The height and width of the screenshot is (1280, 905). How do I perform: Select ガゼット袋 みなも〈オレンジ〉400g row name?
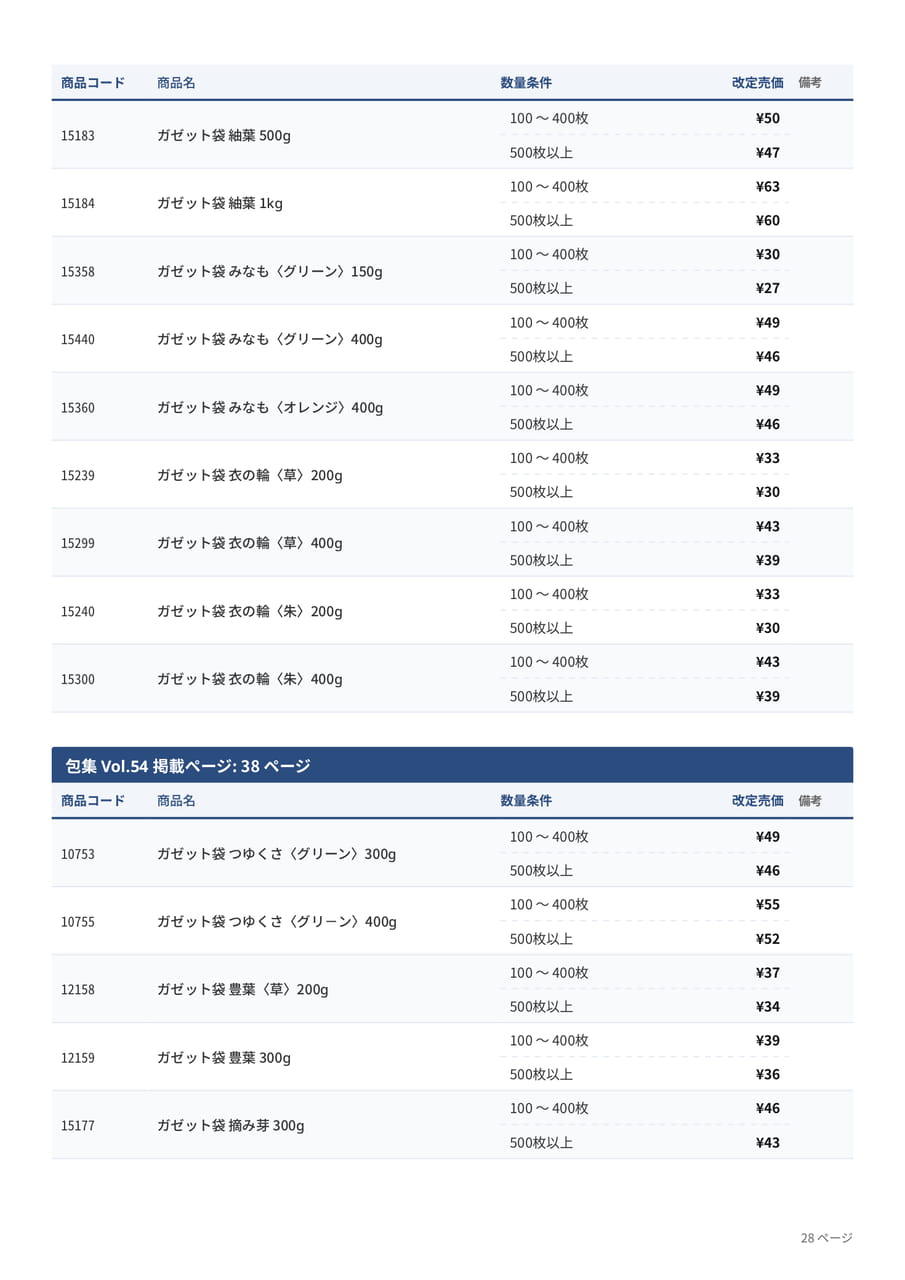click(x=270, y=407)
